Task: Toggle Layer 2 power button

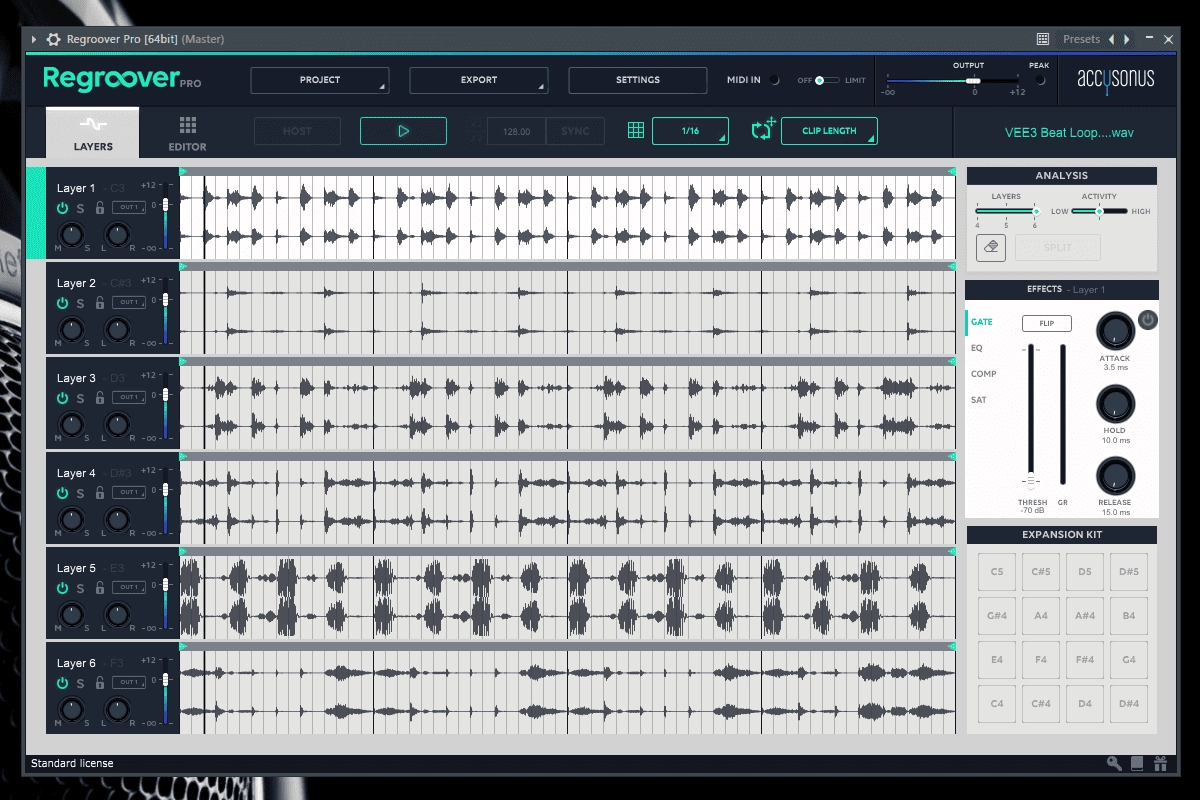Action: [62, 303]
